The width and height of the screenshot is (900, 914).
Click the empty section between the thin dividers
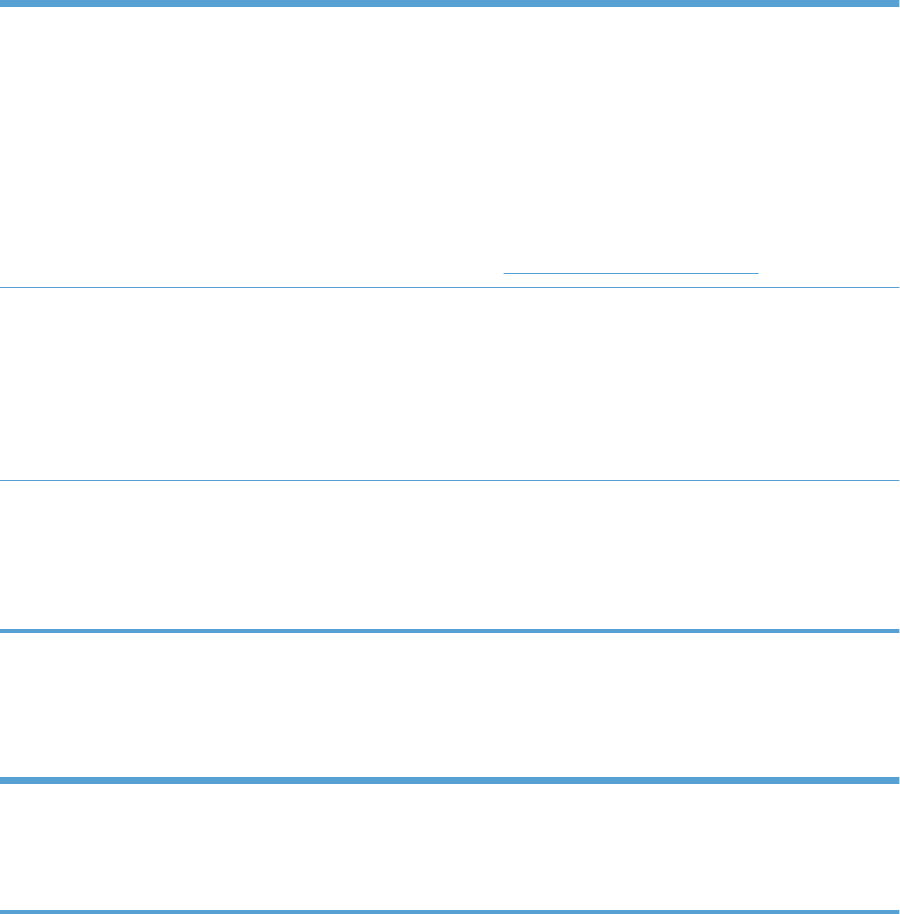[x=450, y=385]
